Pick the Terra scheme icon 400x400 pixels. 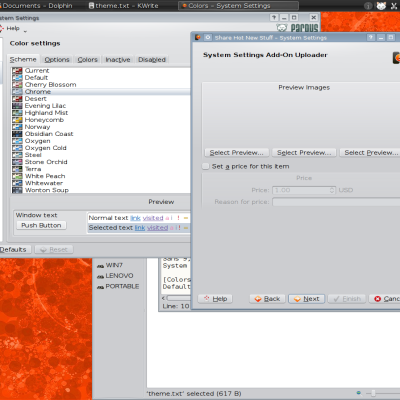coord(17,169)
